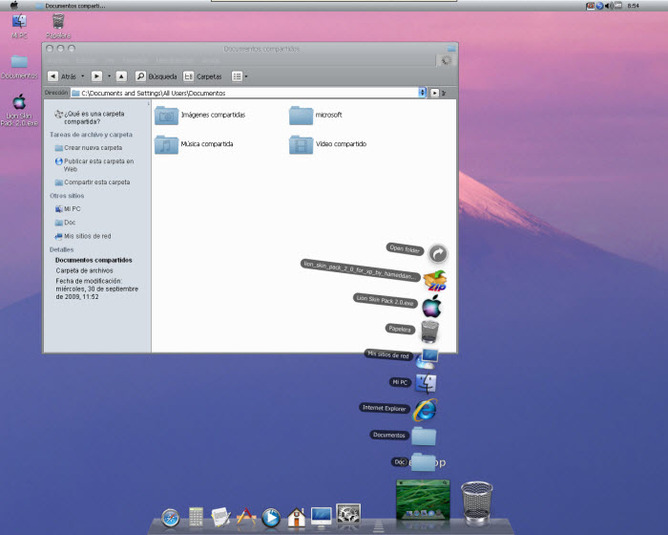The image size is (668, 535).
Task: Open the Atrás history dropdown arrow
Action: 83,76
